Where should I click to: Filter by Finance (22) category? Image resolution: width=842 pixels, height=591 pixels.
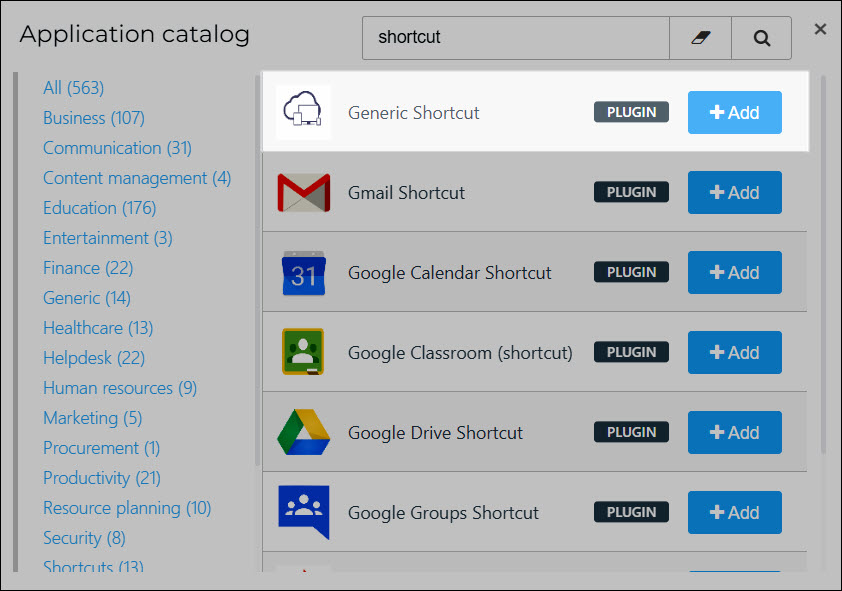(88, 268)
